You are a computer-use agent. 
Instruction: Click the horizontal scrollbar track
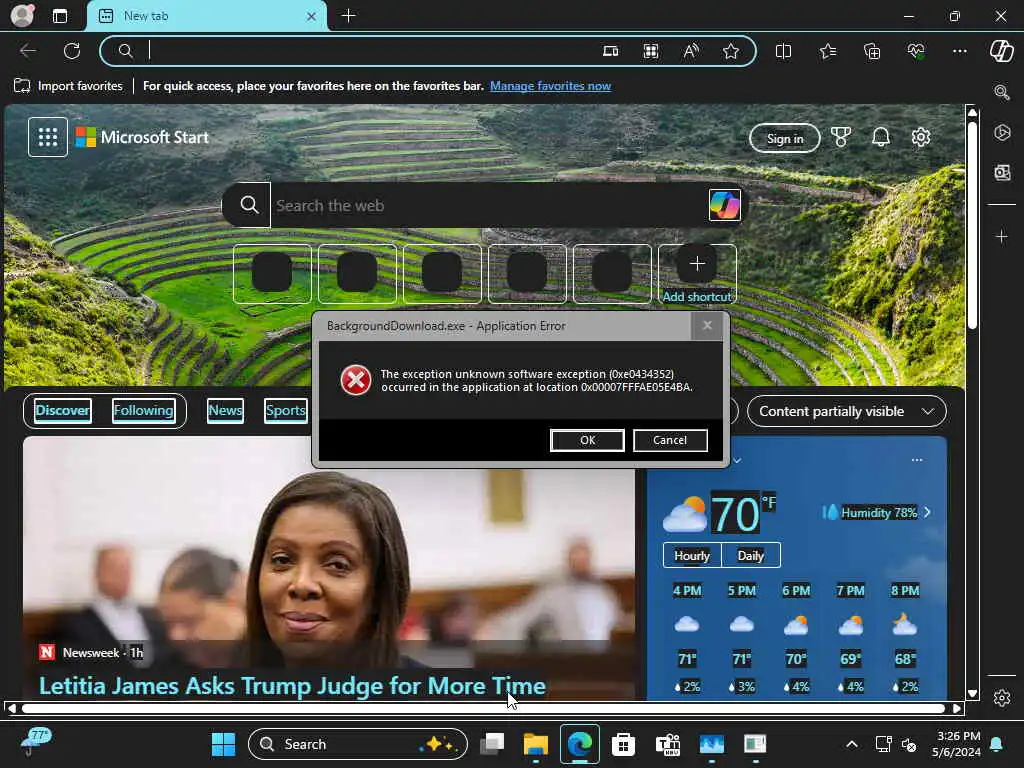tap(483, 709)
